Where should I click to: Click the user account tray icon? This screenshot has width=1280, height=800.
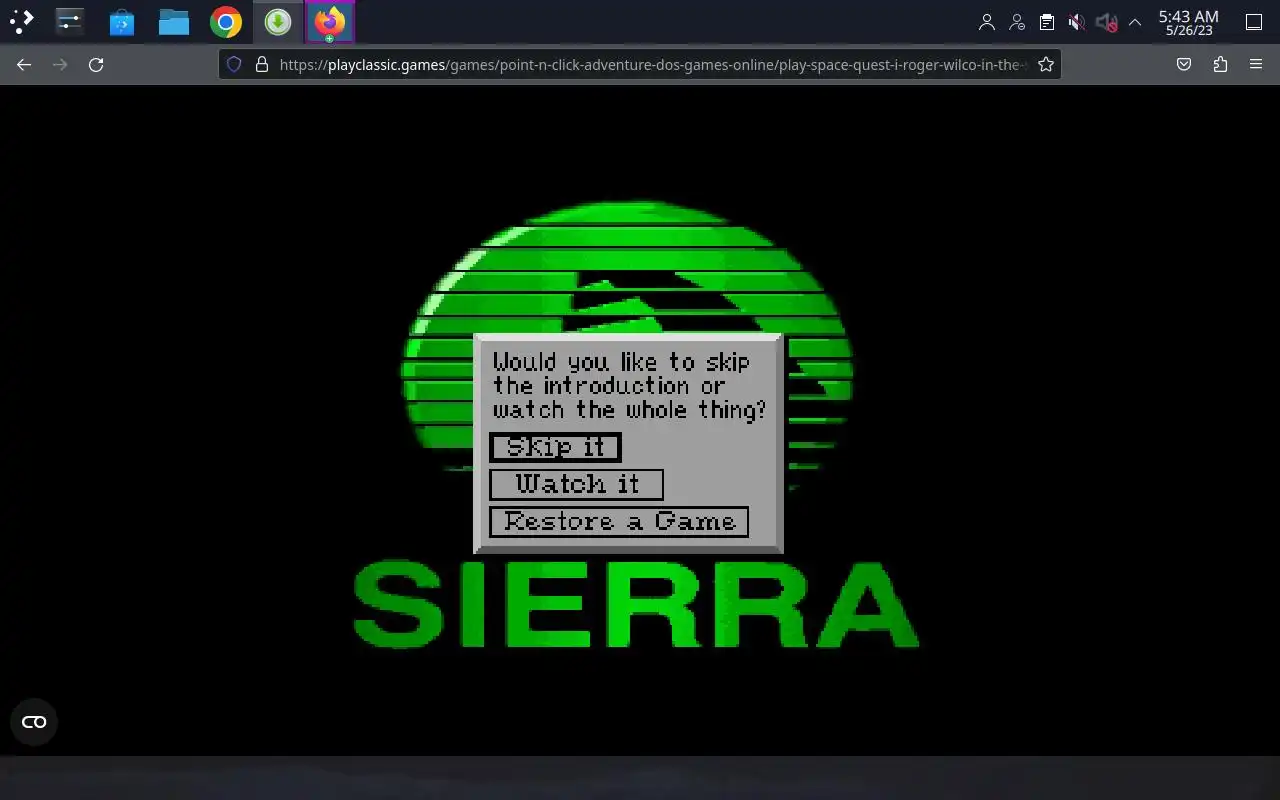coord(987,22)
